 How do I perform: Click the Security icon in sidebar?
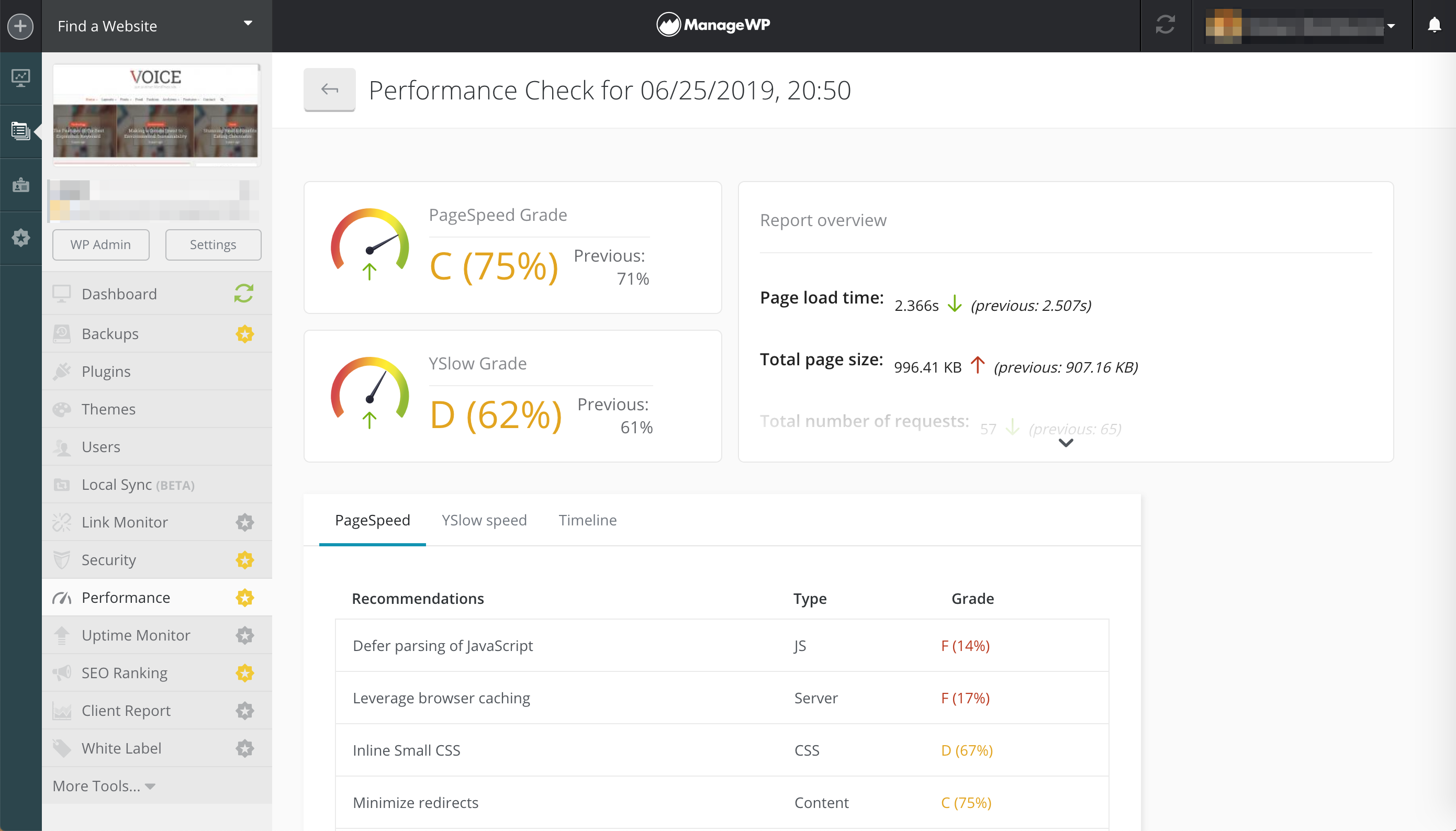pyautogui.click(x=62, y=560)
